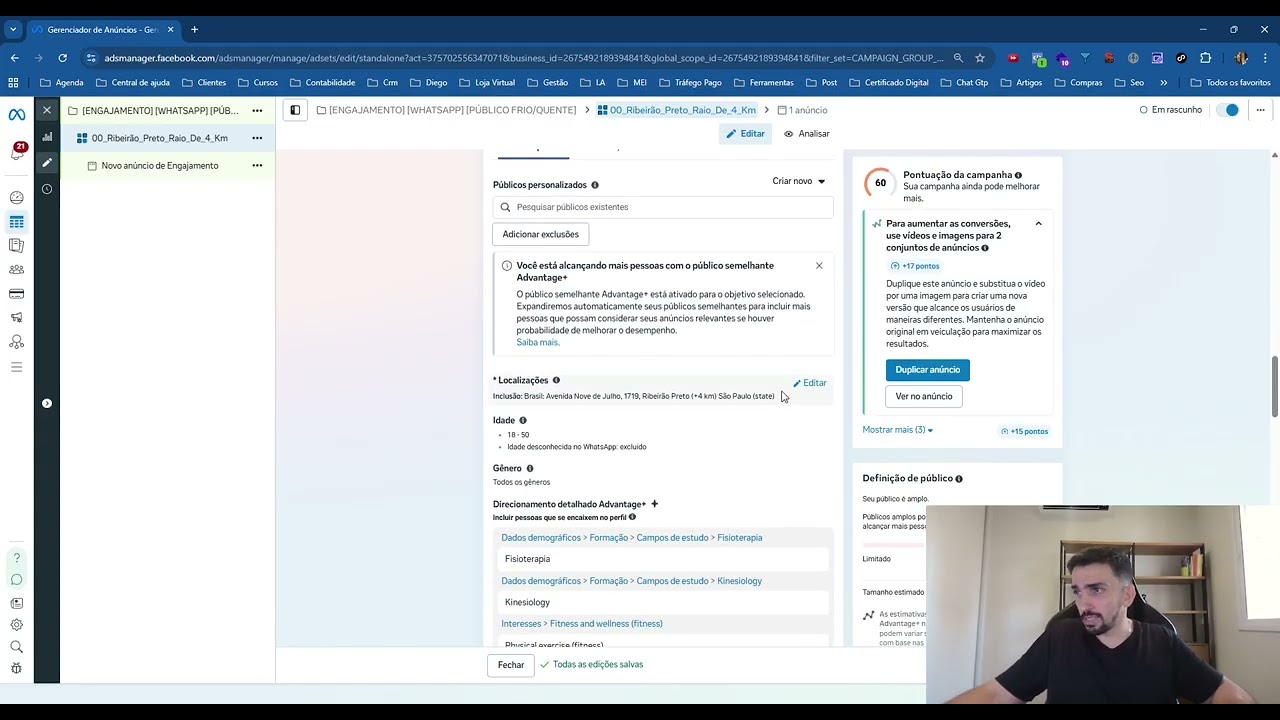Open the All tools hamburger menu

click(17, 367)
